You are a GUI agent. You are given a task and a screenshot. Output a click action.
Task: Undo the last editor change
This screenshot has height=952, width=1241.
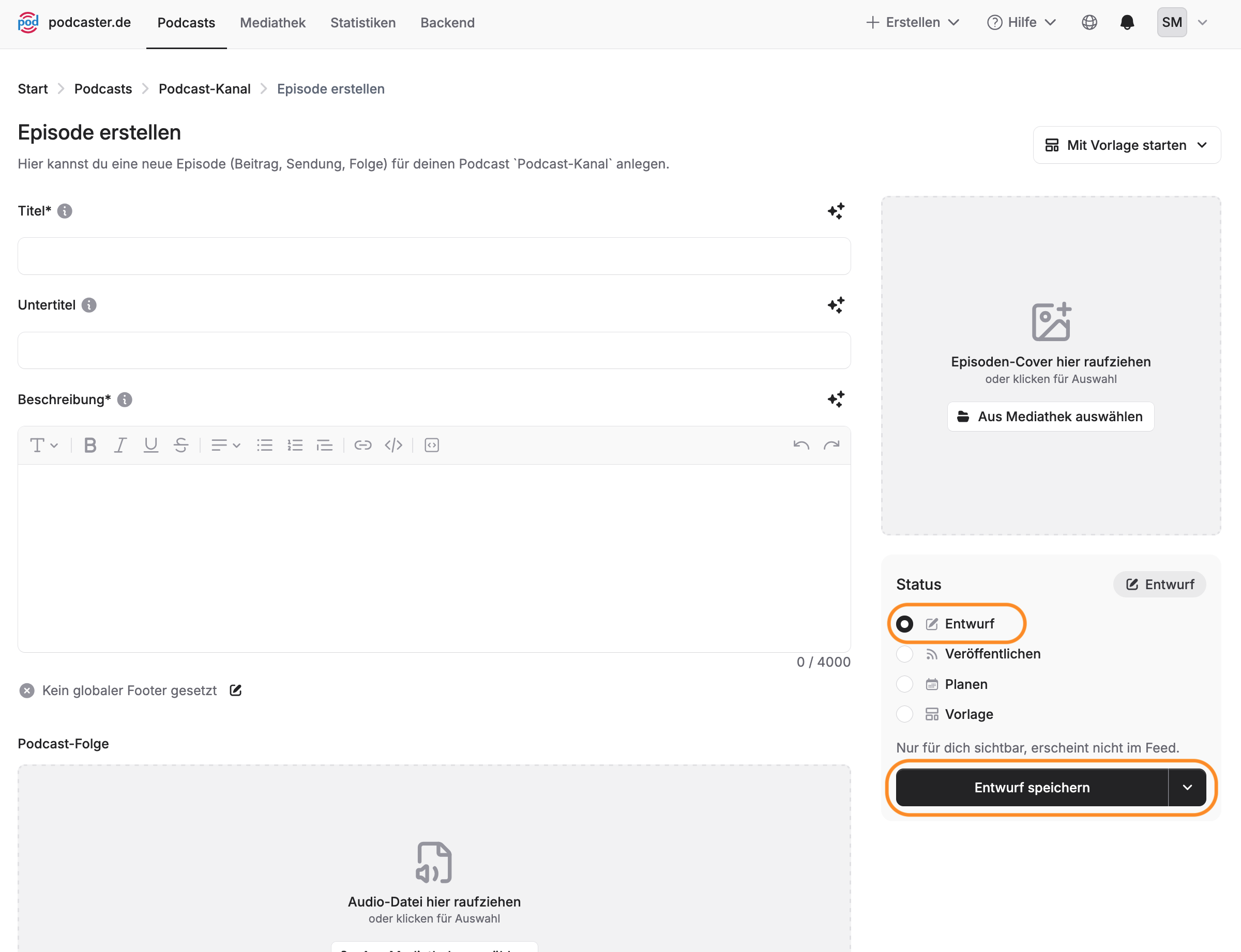coord(801,446)
